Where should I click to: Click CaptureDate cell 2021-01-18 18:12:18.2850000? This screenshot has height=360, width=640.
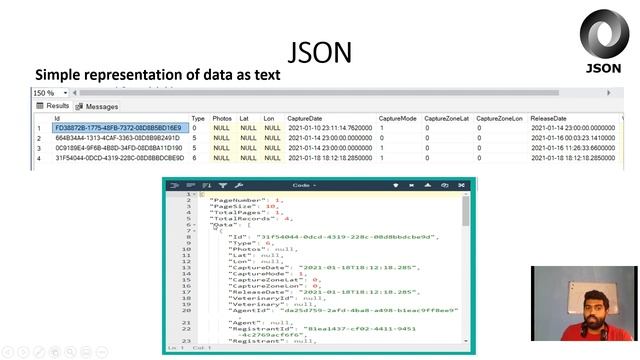tap(330, 158)
